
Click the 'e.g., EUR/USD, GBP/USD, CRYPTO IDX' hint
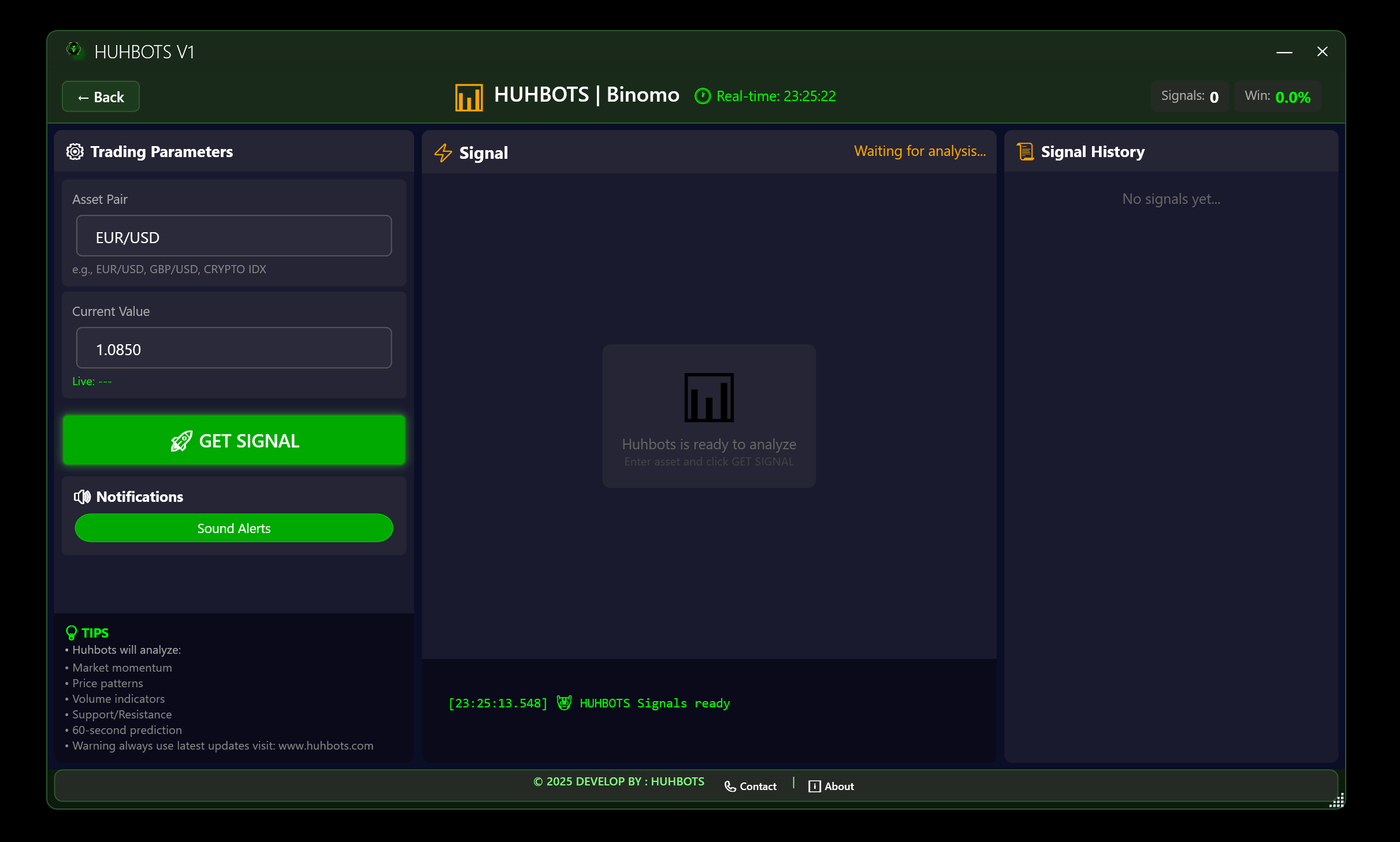[169, 270]
